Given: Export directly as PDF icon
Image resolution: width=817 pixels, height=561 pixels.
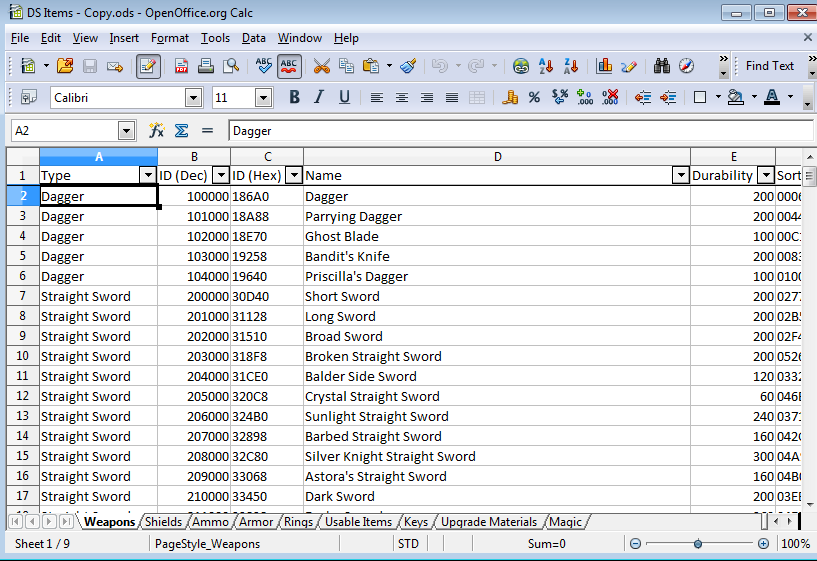Looking at the screenshot, I should point(181,66).
